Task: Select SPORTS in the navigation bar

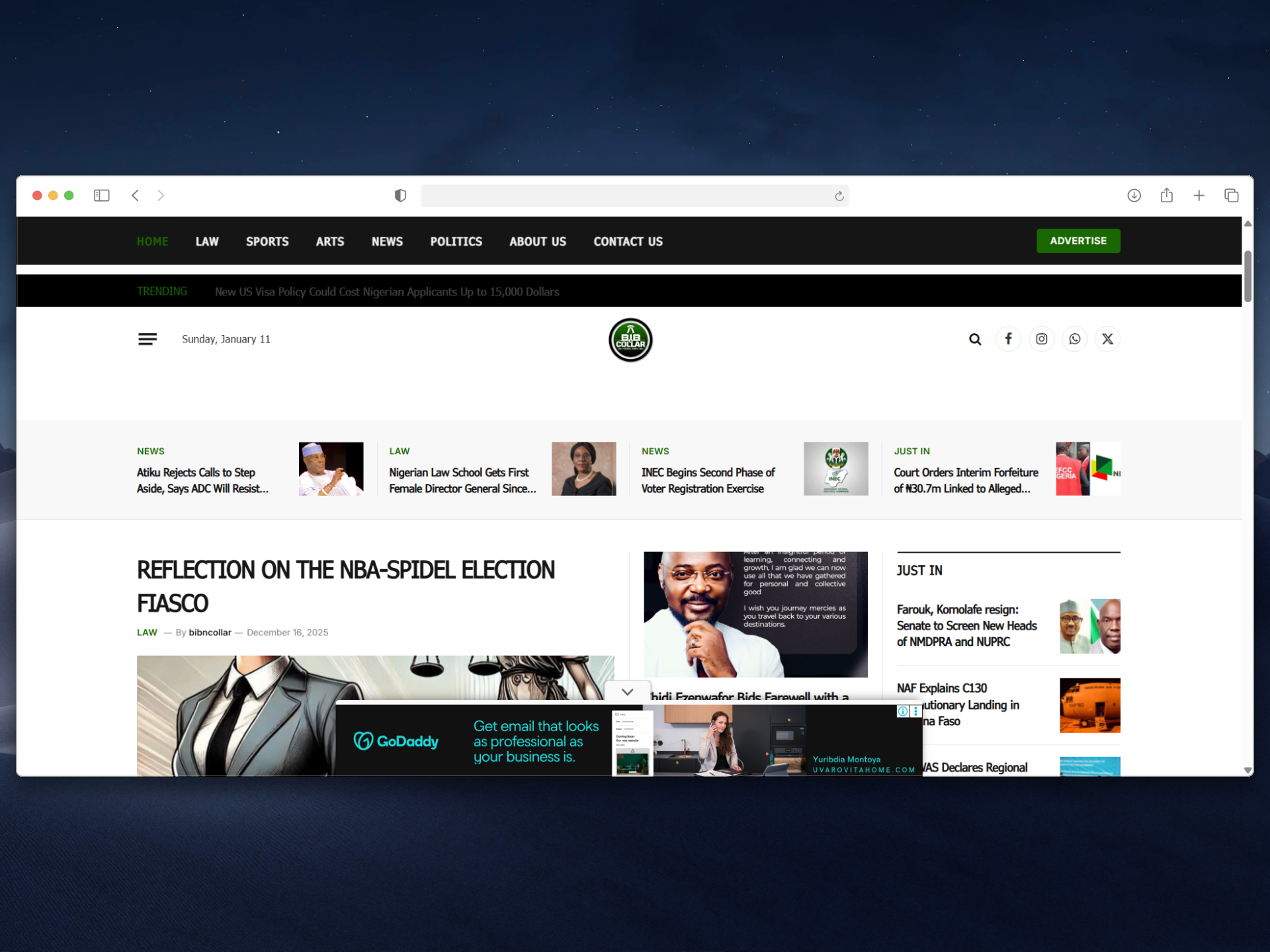Action: pos(267,241)
